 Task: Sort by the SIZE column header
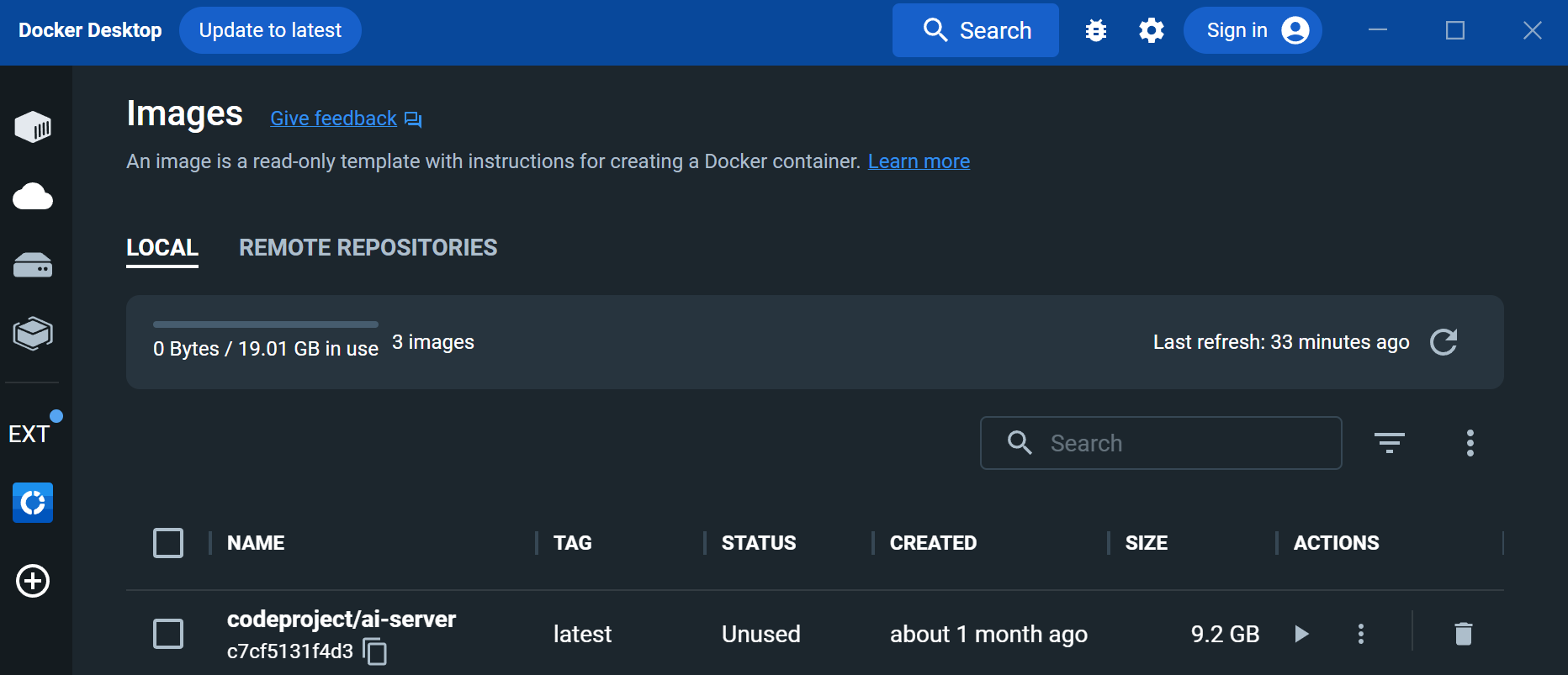point(1147,543)
